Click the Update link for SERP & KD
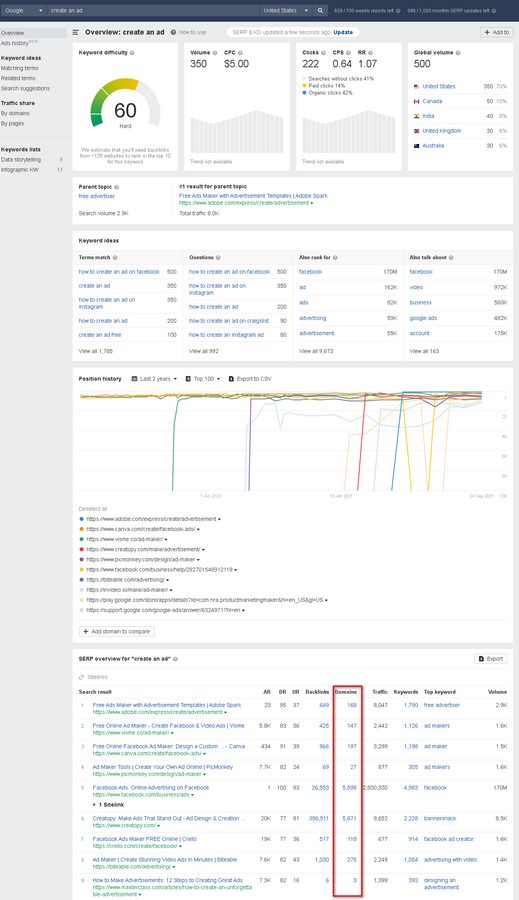519x900 pixels. [x=343, y=33]
